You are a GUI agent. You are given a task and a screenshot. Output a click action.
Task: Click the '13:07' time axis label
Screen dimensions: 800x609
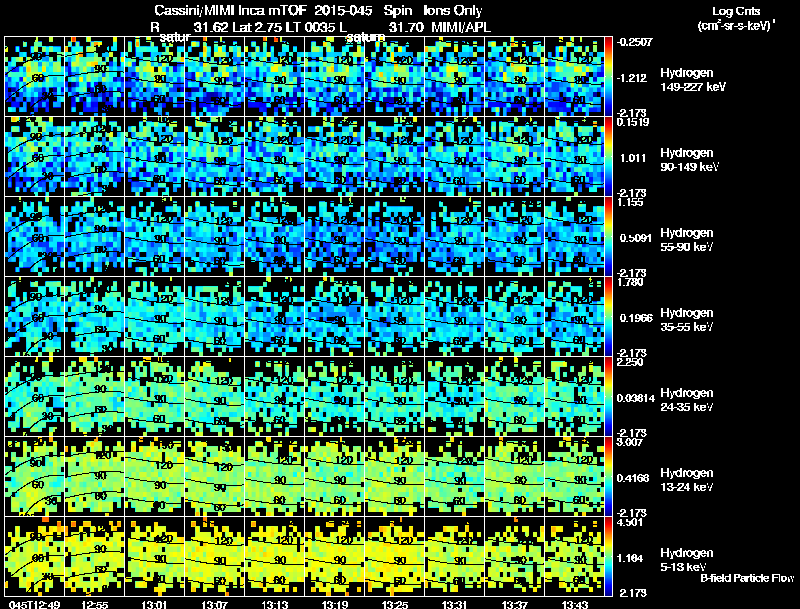(x=215, y=605)
